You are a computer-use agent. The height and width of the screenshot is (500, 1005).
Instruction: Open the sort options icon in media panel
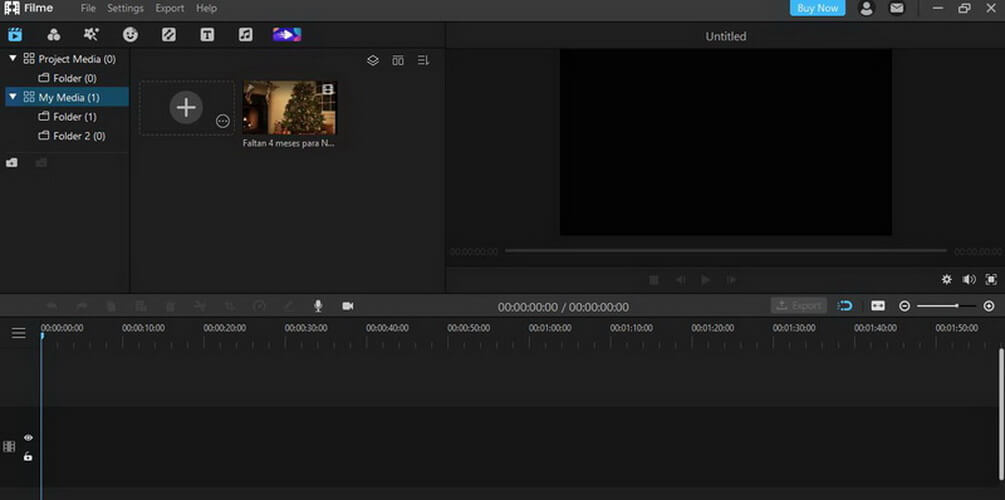point(423,60)
